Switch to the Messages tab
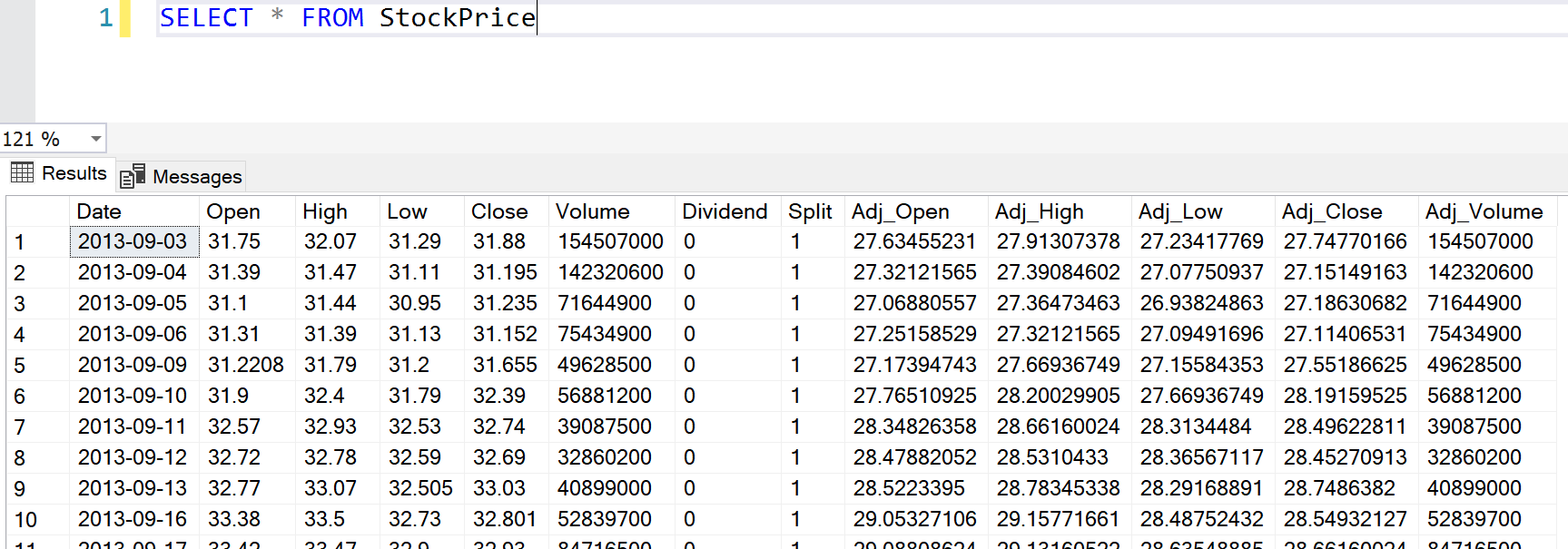1568x549 pixels. (x=197, y=177)
